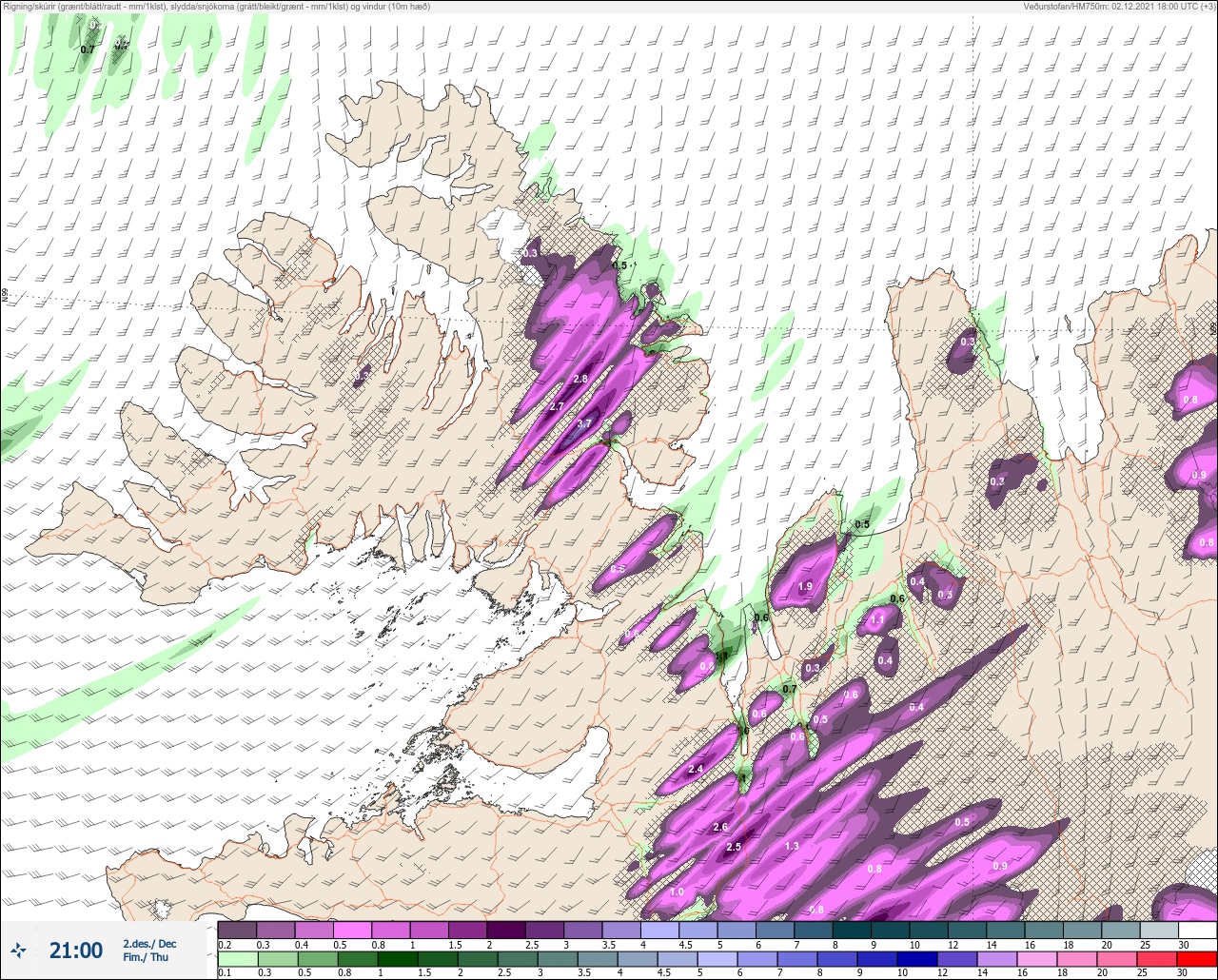
Task: Click the 'Fim./ Thu' weekday label
Action: click(146, 957)
